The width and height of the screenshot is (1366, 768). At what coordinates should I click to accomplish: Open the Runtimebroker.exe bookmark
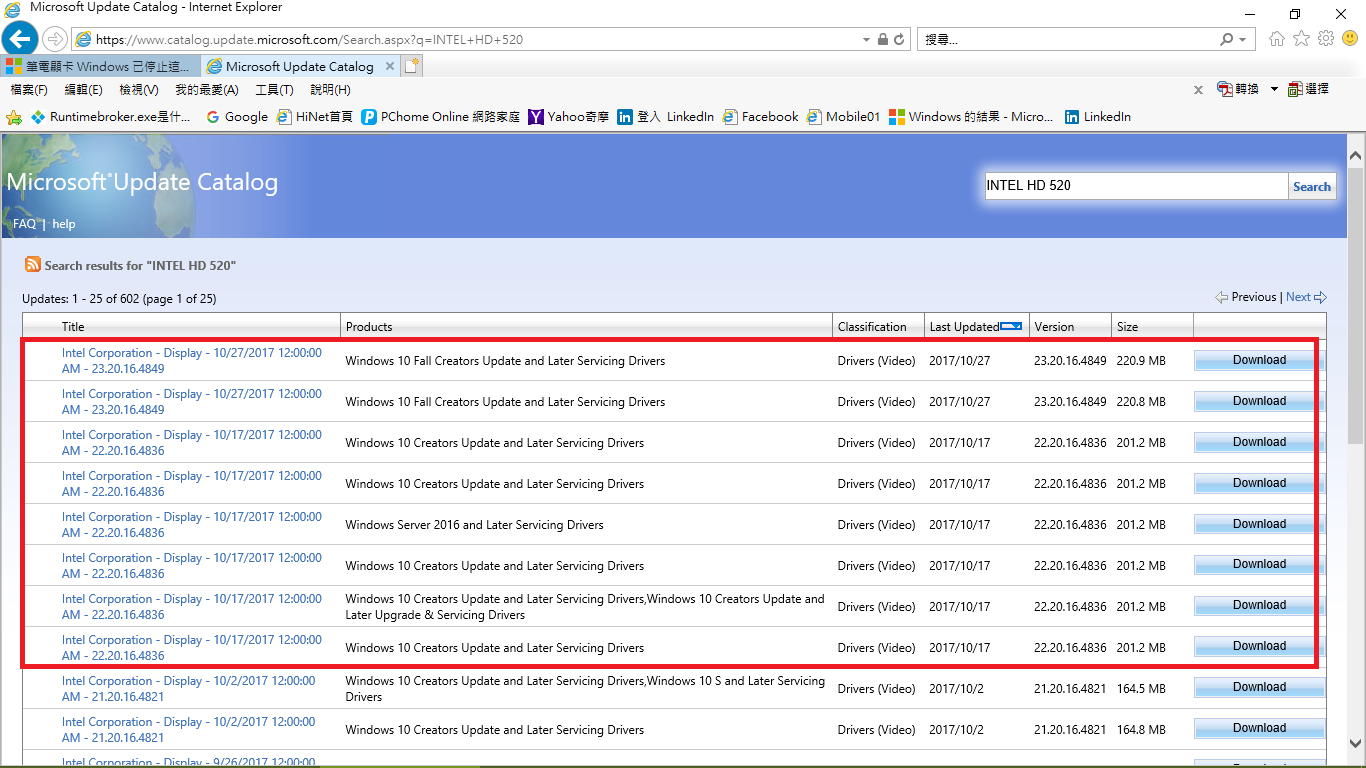tap(110, 117)
